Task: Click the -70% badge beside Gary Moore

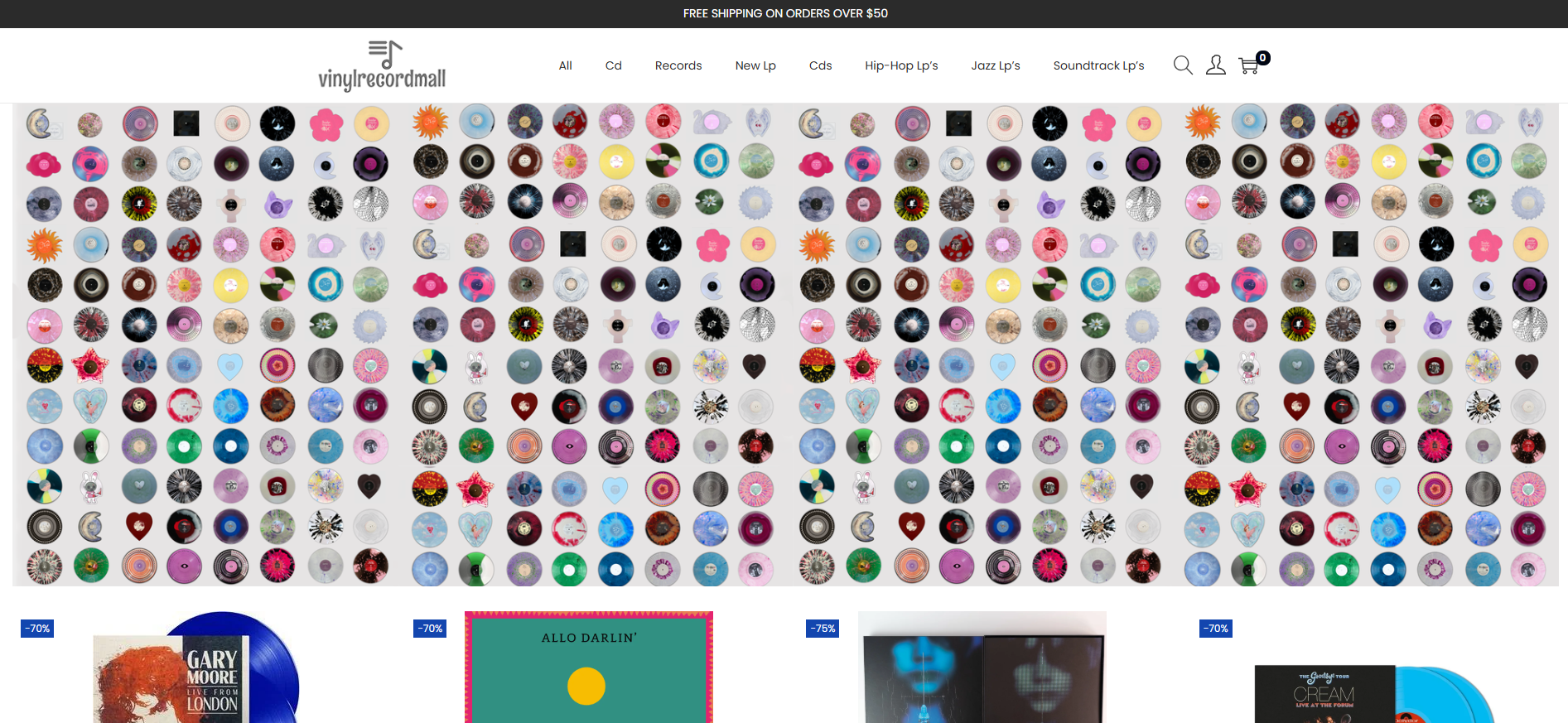Action: click(x=37, y=629)
